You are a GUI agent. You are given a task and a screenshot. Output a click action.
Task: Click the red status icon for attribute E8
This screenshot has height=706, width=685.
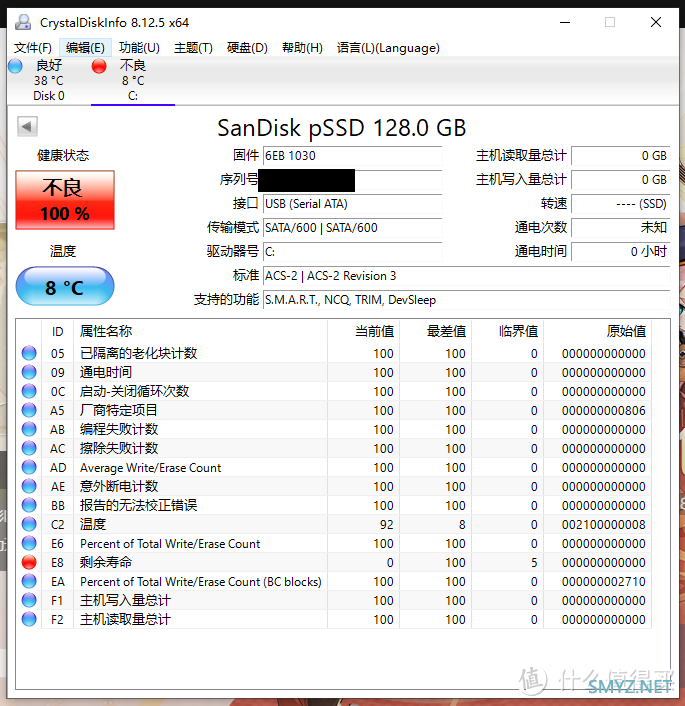[29, 562]
